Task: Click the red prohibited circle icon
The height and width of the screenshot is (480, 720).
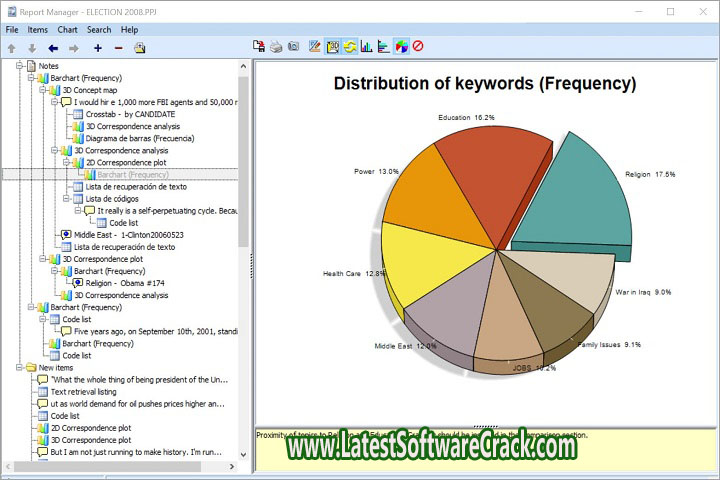Action: click(419, 46)
